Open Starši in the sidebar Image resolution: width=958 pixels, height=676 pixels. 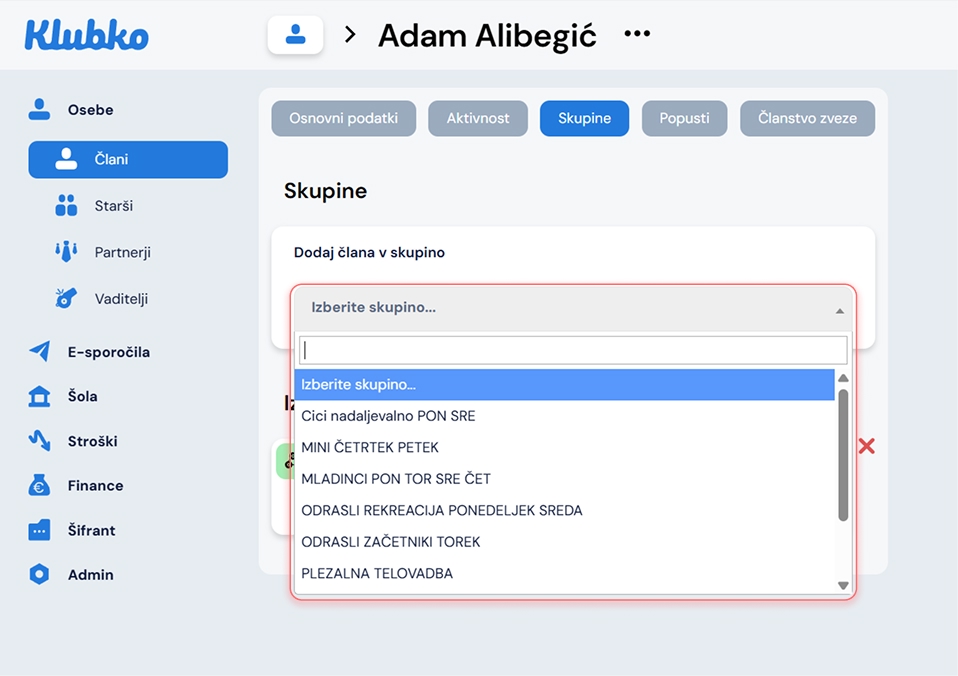113,206
